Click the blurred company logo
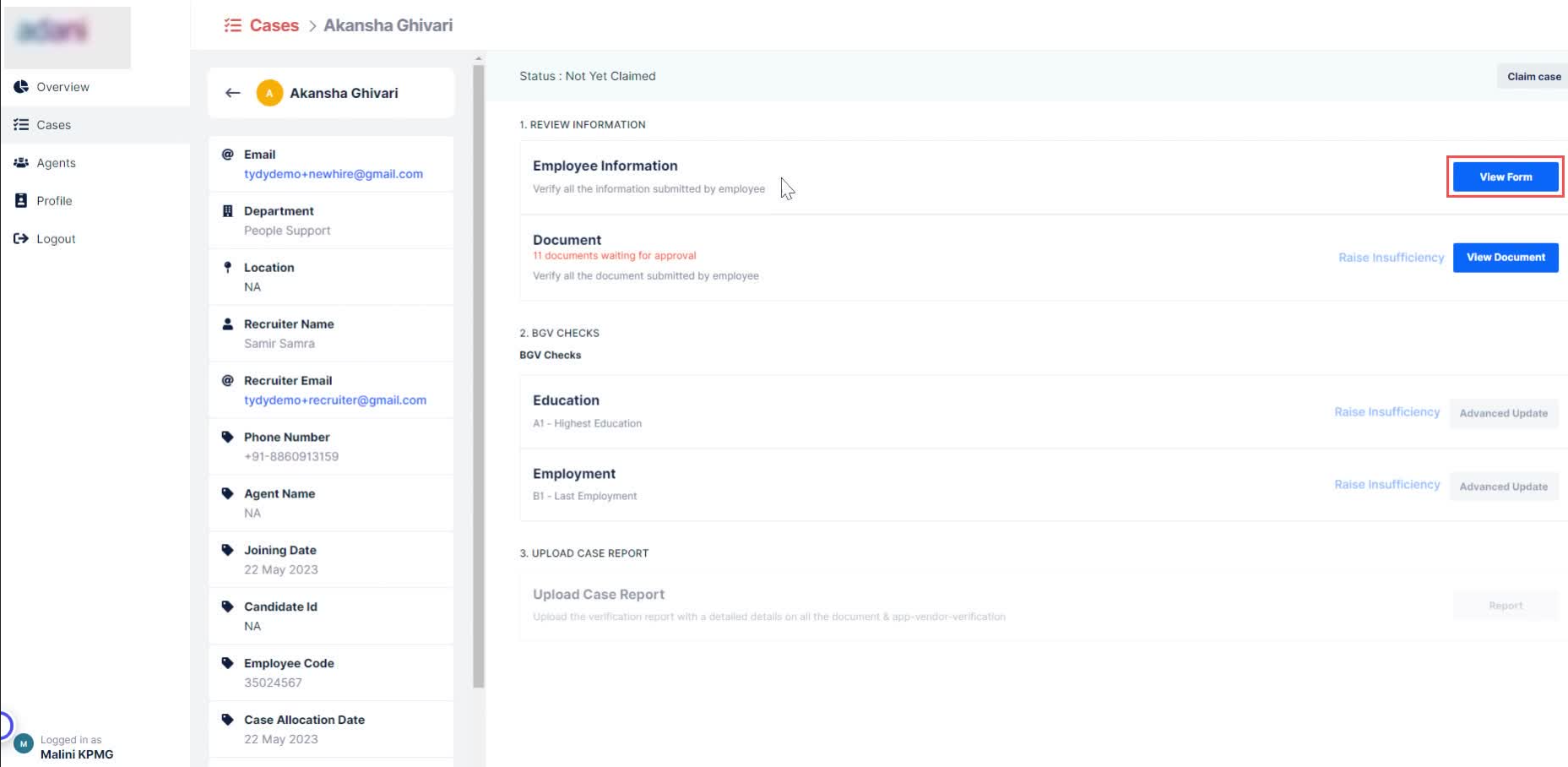Screen dimensions: 1568x767 pos(68,37)
